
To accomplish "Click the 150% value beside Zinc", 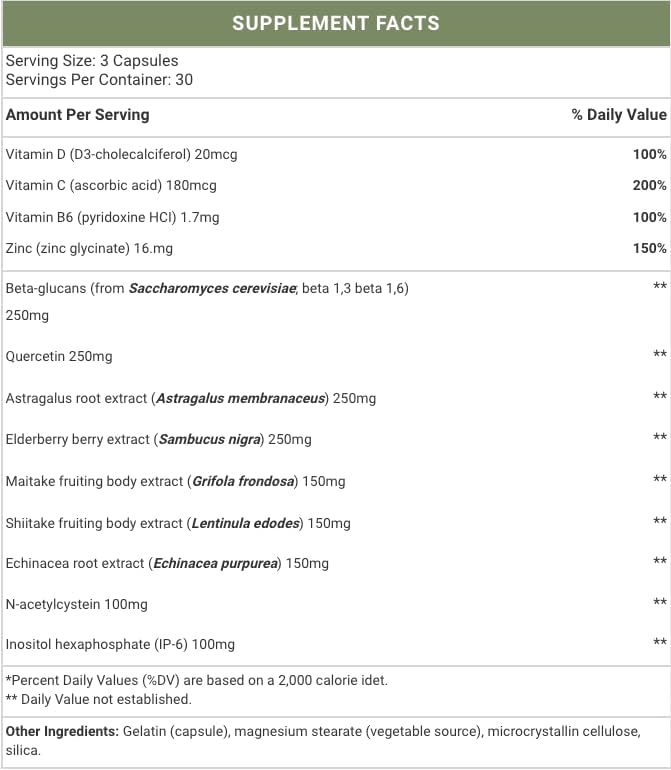I will pos(649,248).
